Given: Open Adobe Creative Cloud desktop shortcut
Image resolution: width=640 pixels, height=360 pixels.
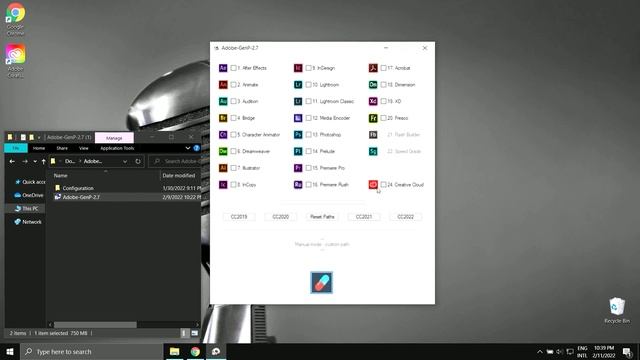Looking at the screenshot, I should (x=16, y=61).
